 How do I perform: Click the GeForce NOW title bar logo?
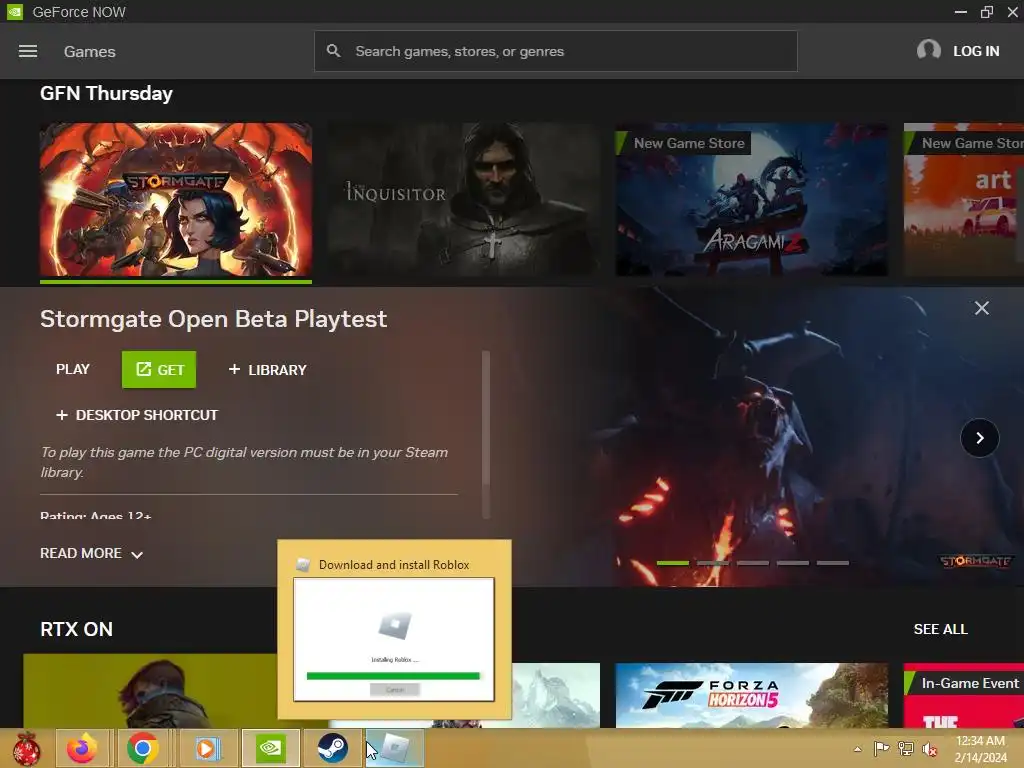(15, 12)
